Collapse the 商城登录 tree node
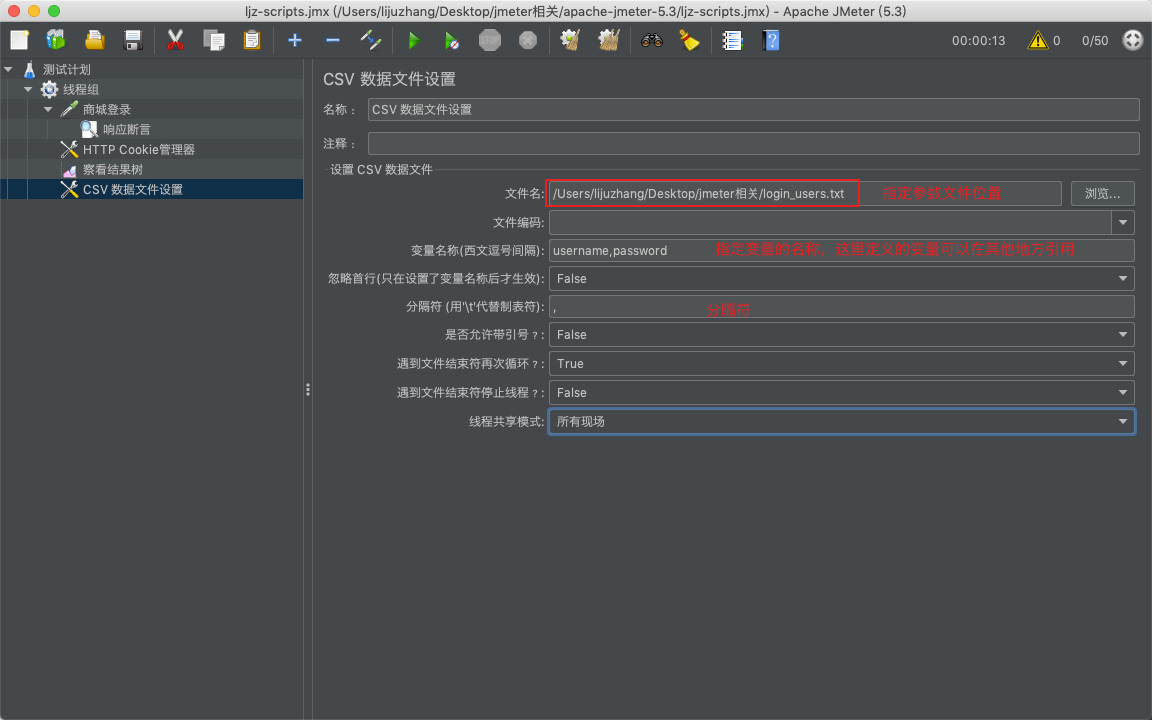1152x720 pixels. pos(48,109)
